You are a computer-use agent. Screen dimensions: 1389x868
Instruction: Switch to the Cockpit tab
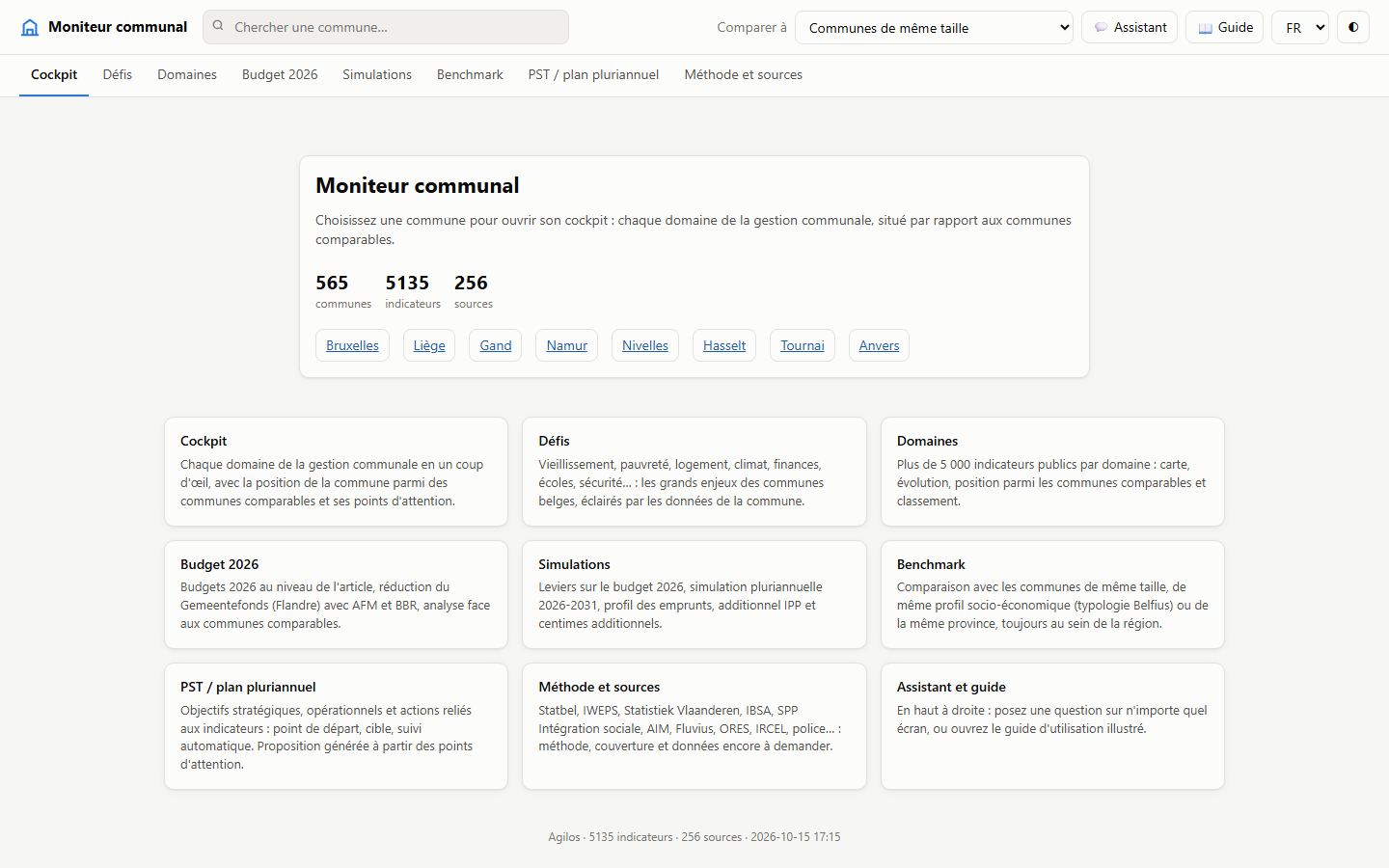pyautogui.click(x=54, y=74)
